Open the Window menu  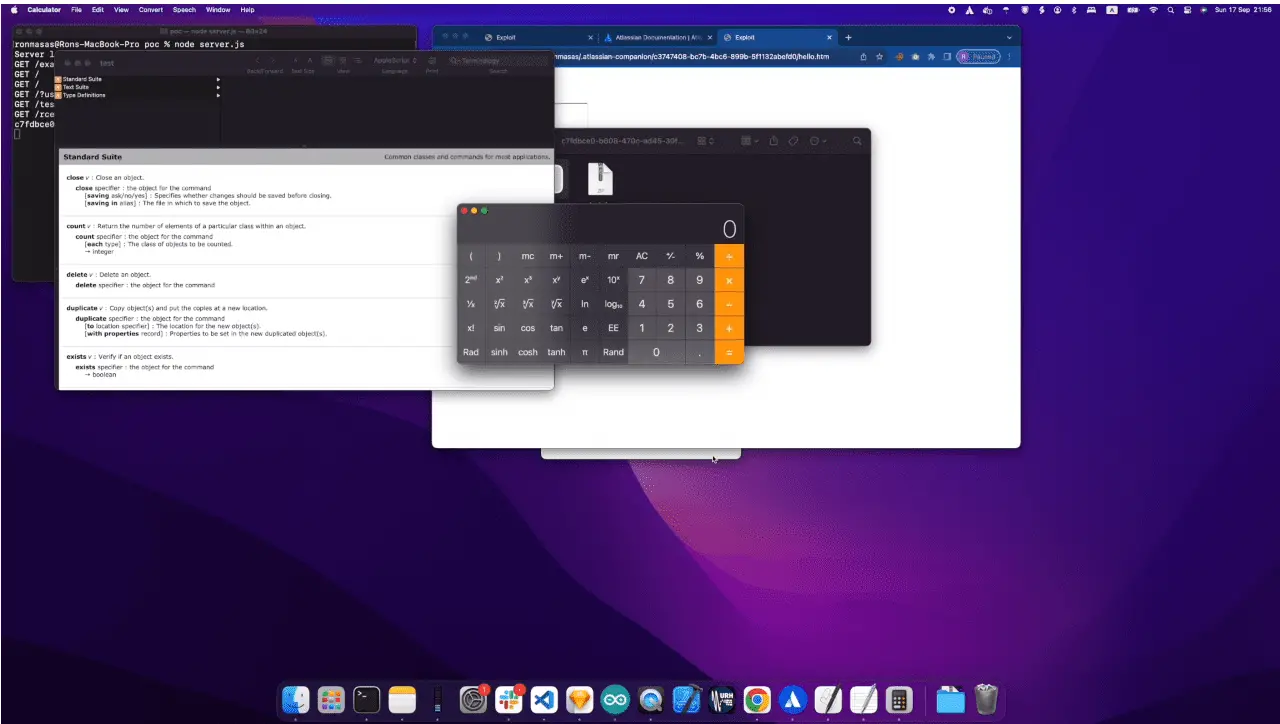(218, 9)
